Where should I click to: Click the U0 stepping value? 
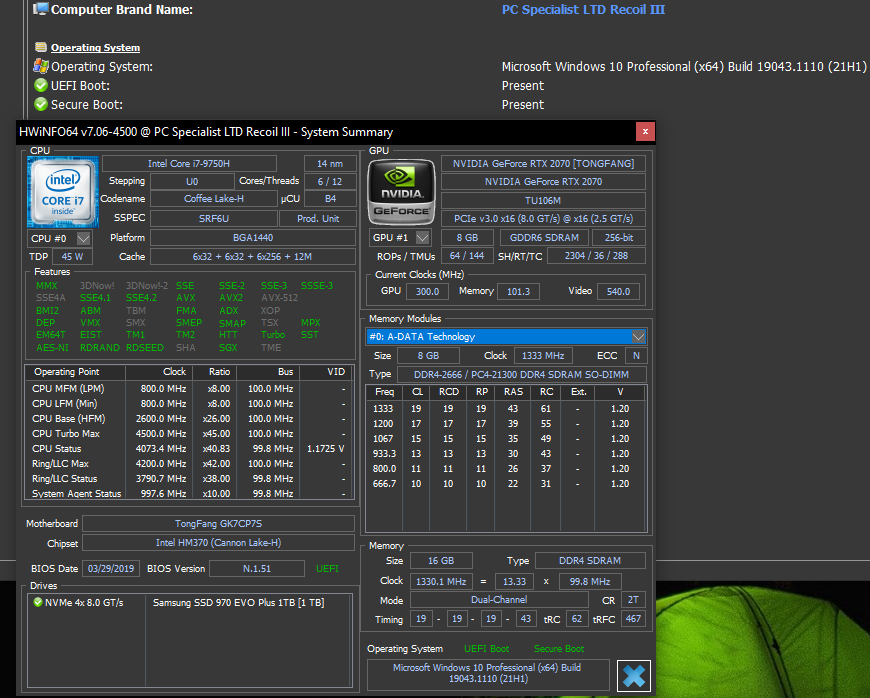click(x=192, y=181)
